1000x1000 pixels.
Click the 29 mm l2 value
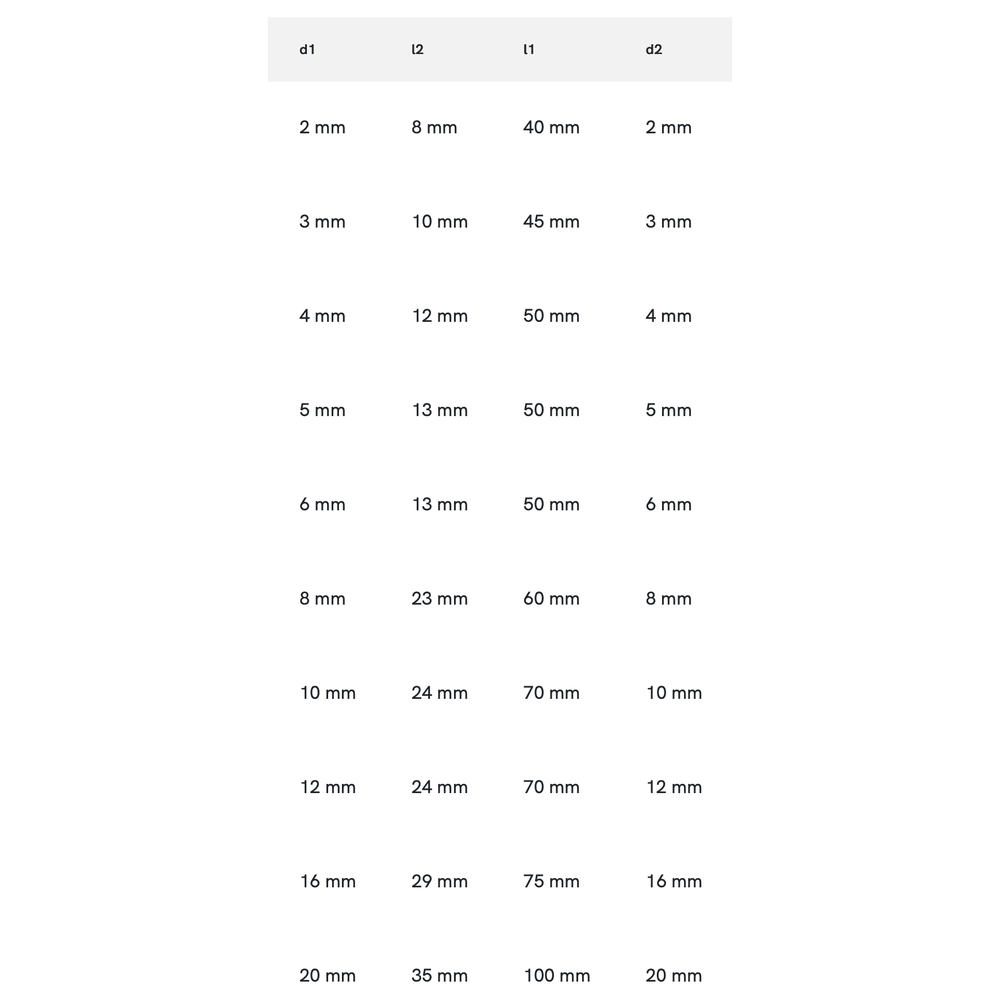[439, 881]
